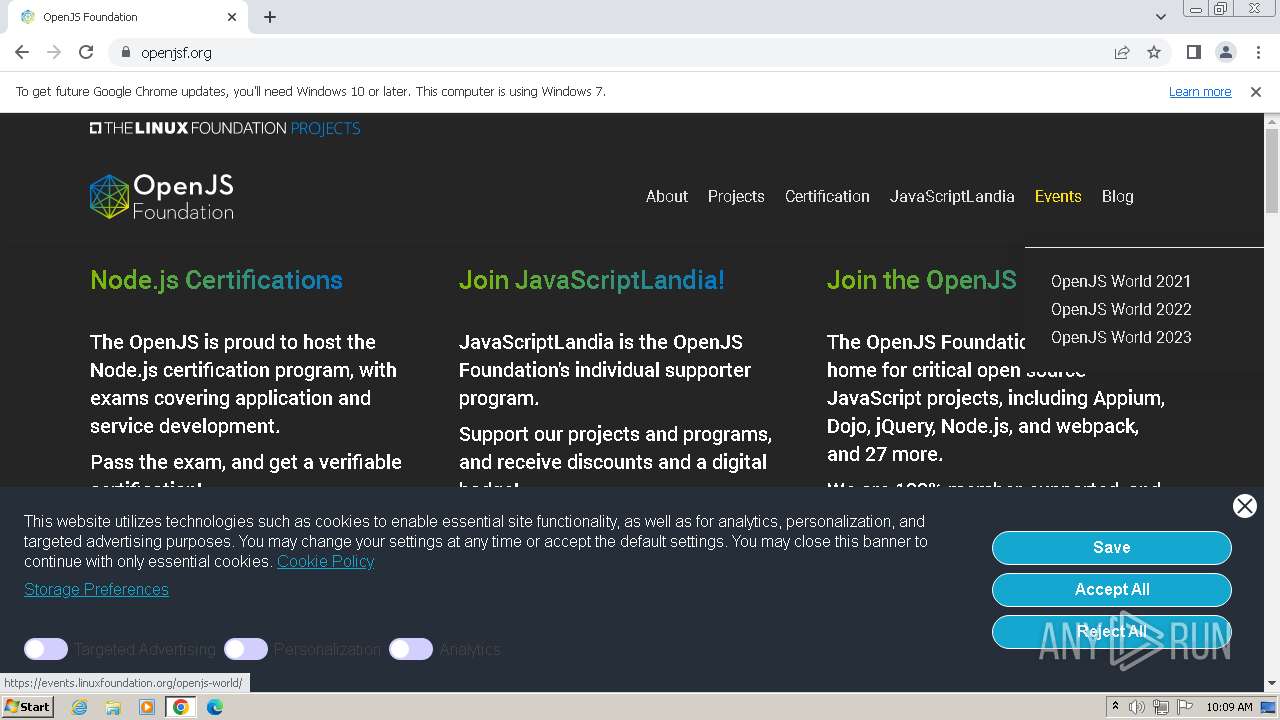Open the Events menu
Image resolution: width=1280 pixels, height=720 pixels.
(1058, 197)
